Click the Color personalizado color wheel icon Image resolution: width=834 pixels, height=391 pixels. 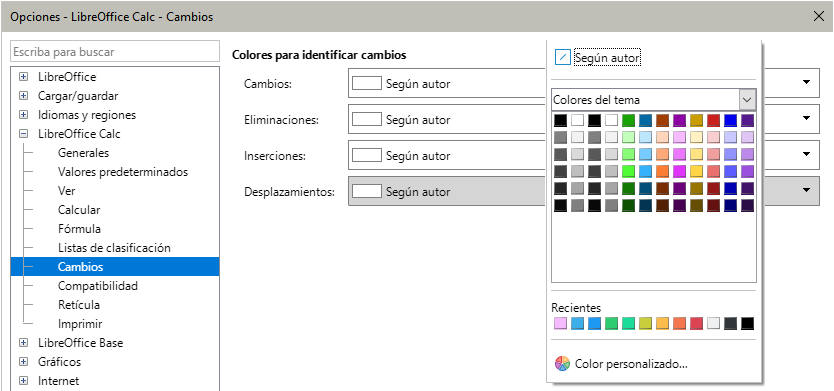[x=562, y=364]
